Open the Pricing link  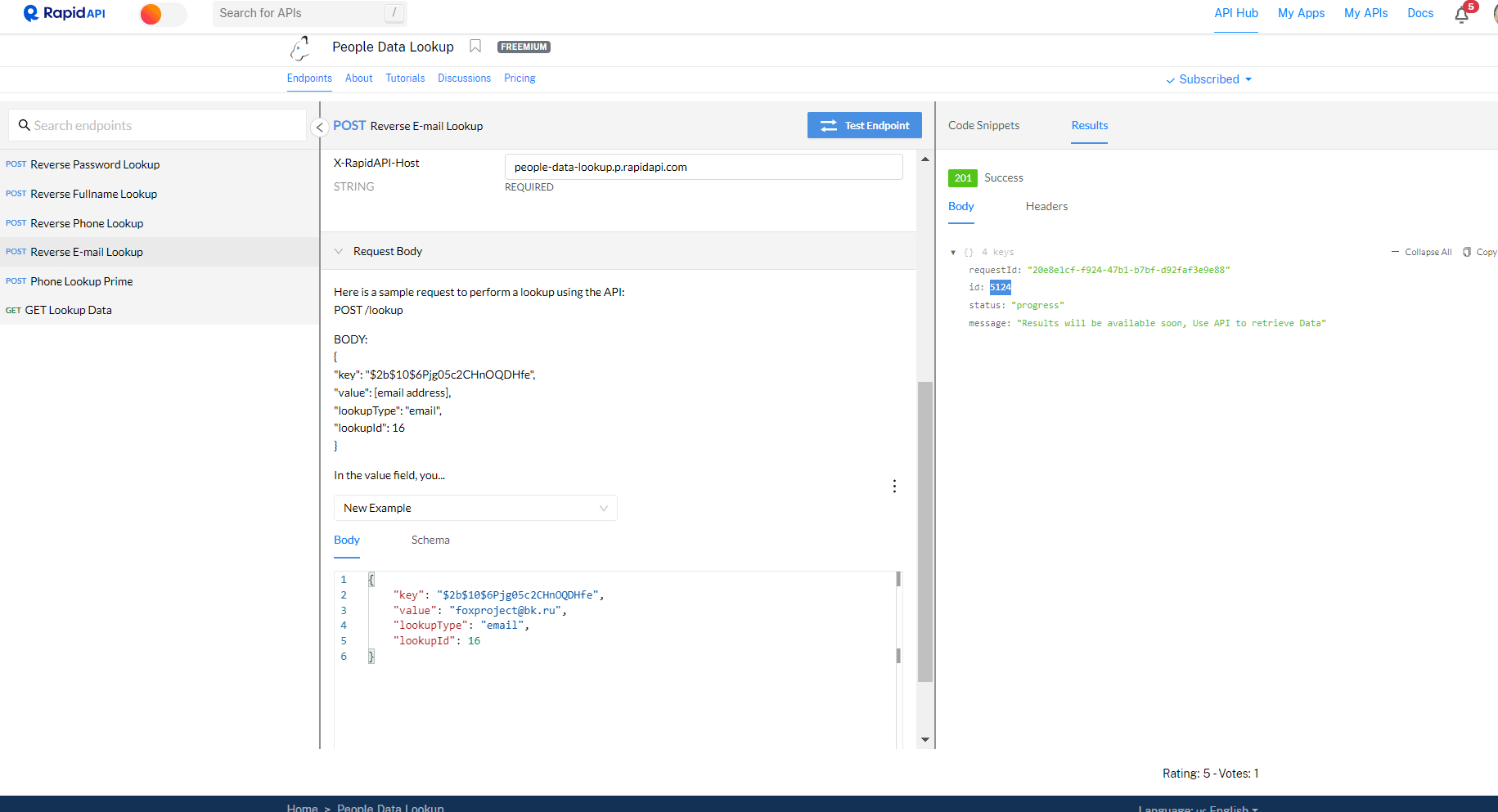520,79
